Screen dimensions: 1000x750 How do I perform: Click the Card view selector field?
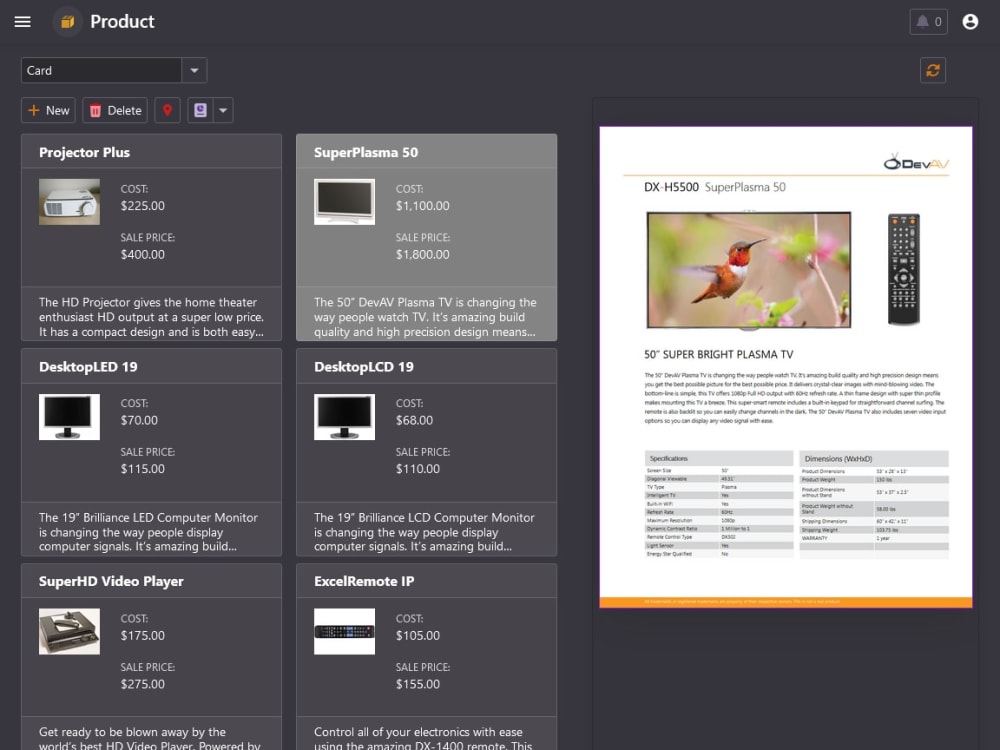[x=101, y=70]
